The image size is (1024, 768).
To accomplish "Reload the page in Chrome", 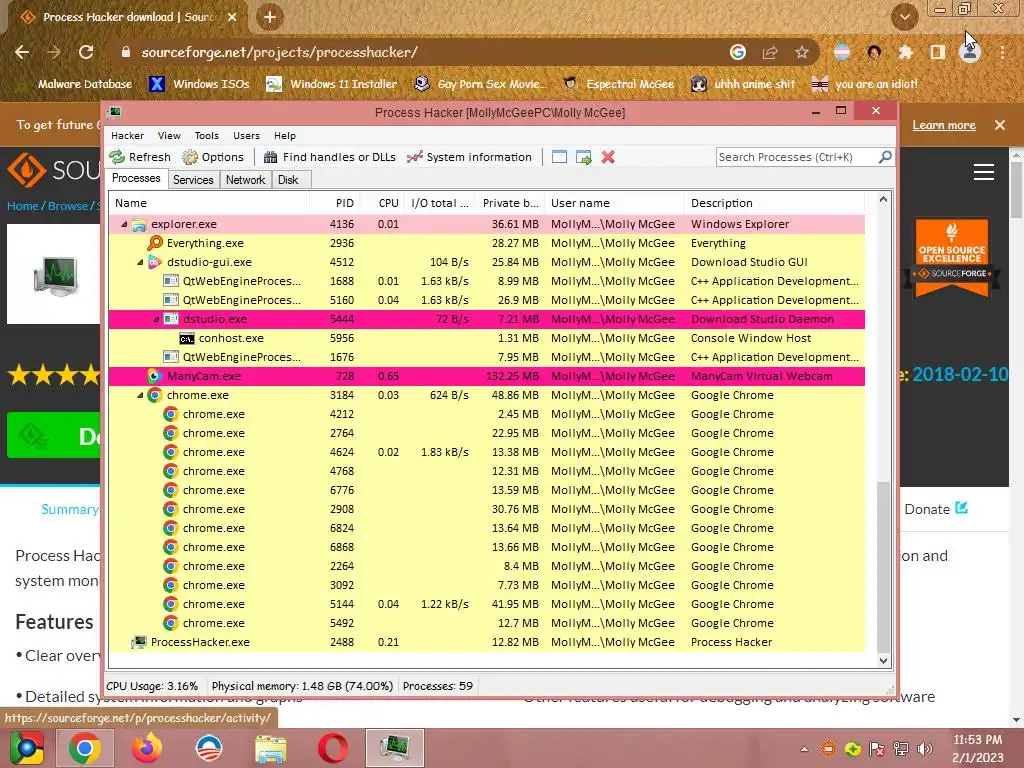I will point(86,52).
